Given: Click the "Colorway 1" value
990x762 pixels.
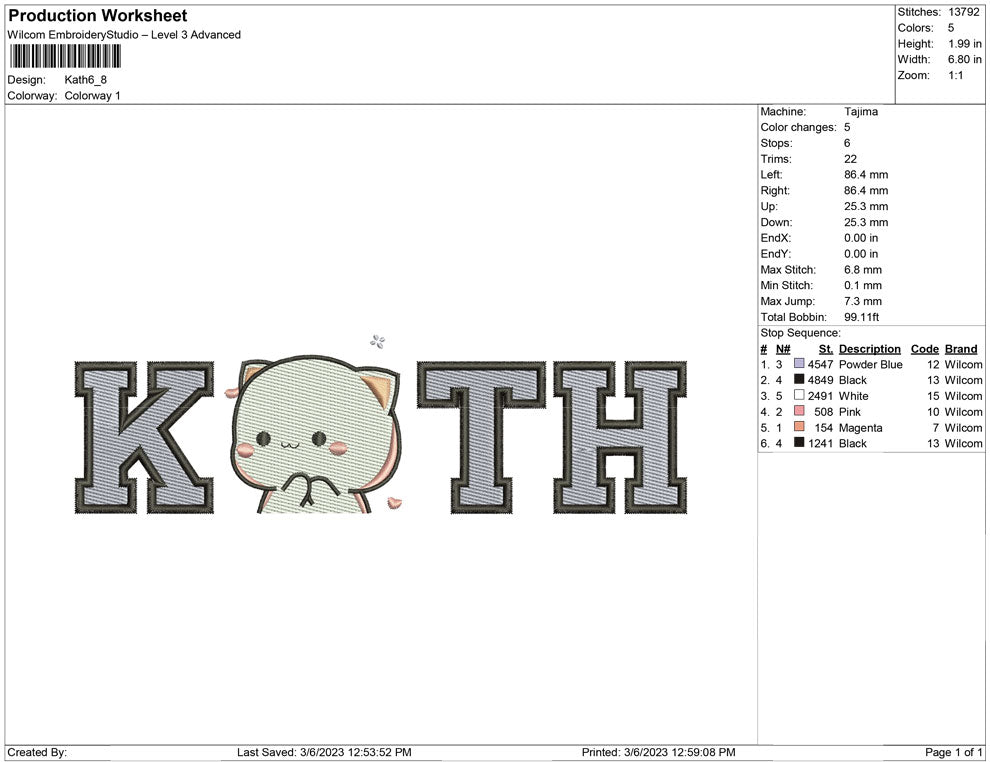Looking at the screenshot, I should 92,95.
